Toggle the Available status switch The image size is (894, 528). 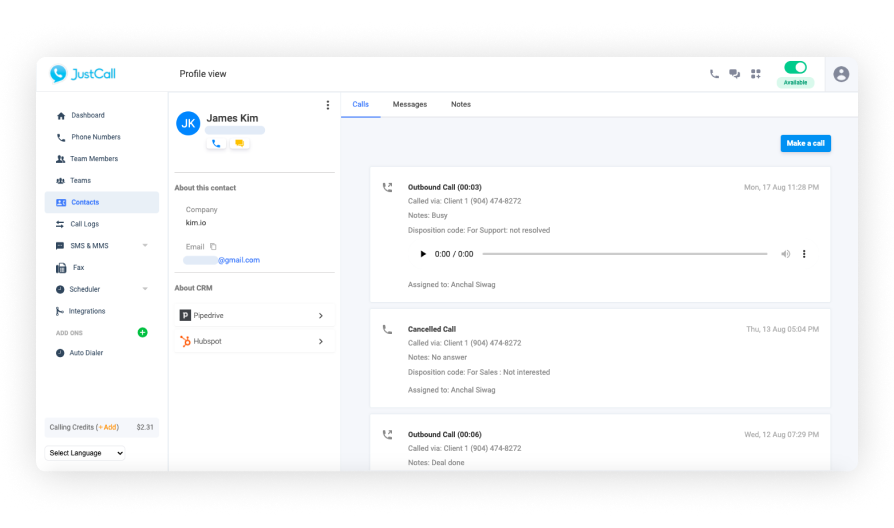pyautogui.click(x=795, y=68)
